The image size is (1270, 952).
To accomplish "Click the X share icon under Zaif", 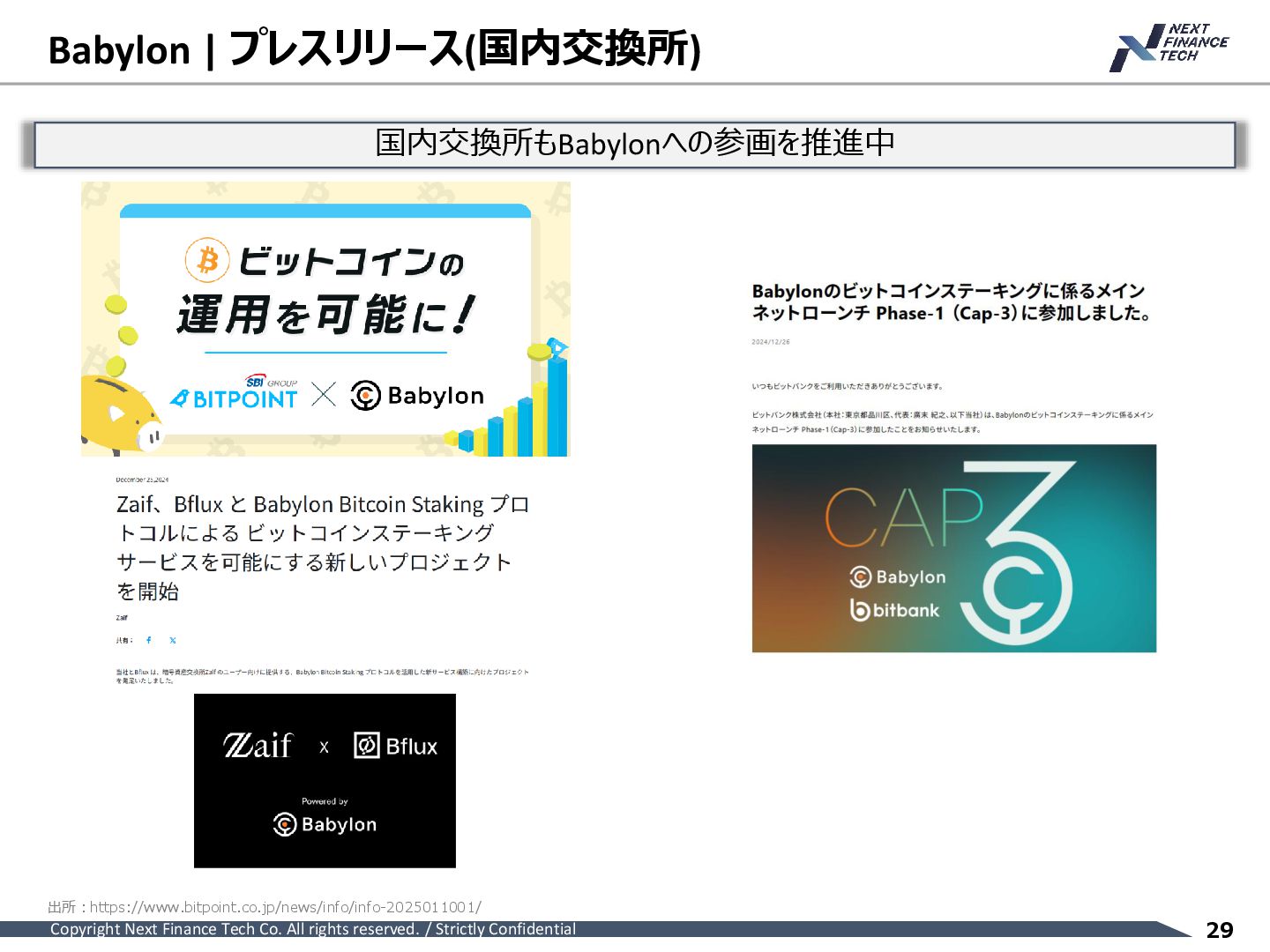I will 173,640.
